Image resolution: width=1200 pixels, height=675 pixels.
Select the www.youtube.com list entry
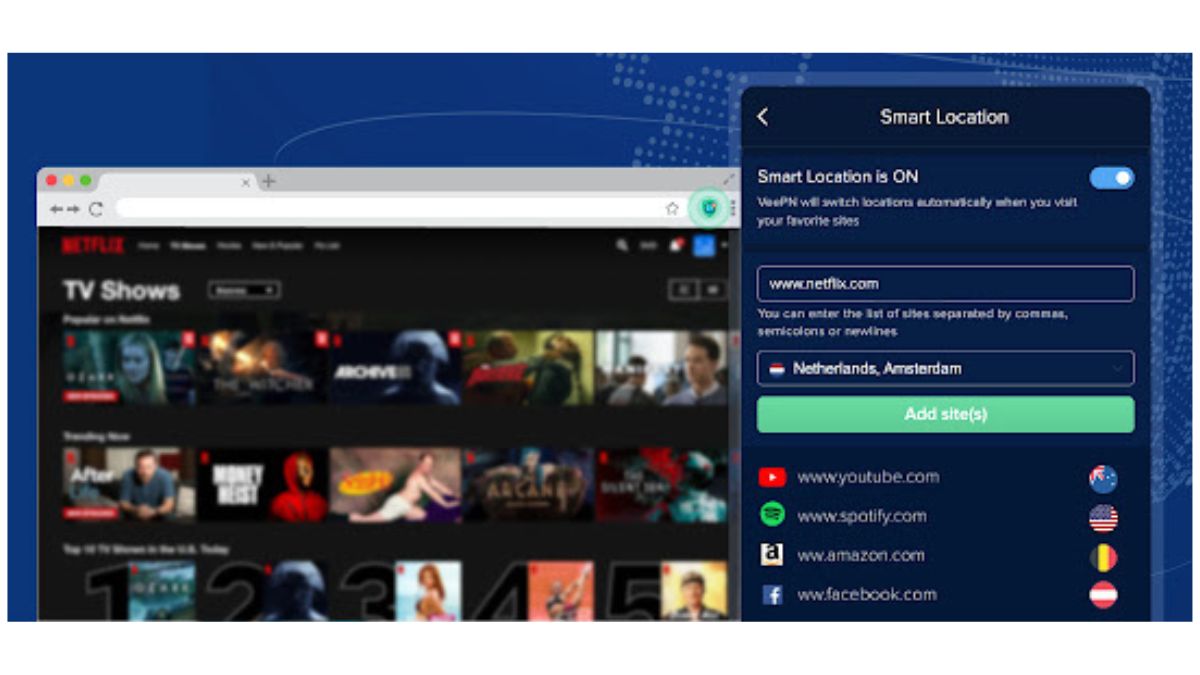pos(937,477)
